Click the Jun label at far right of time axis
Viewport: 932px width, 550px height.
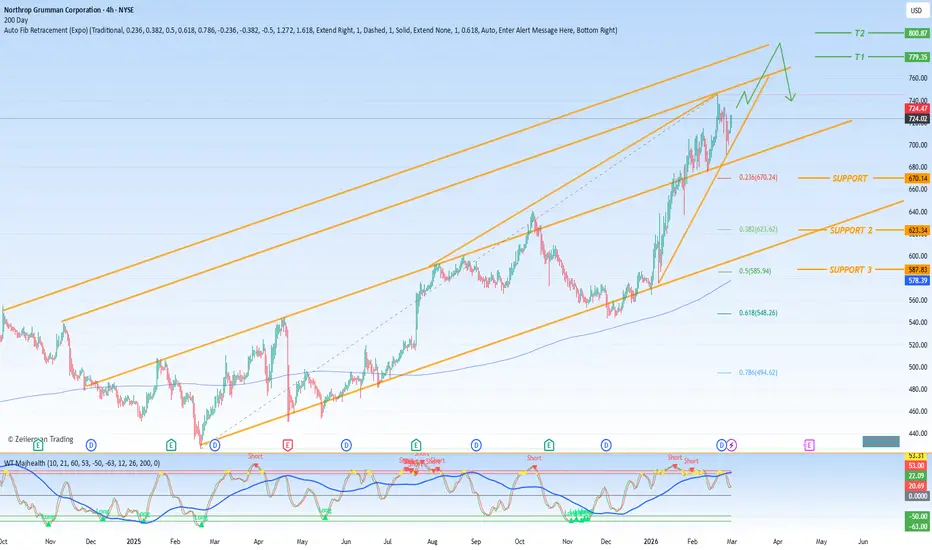(x=863, y=542)
